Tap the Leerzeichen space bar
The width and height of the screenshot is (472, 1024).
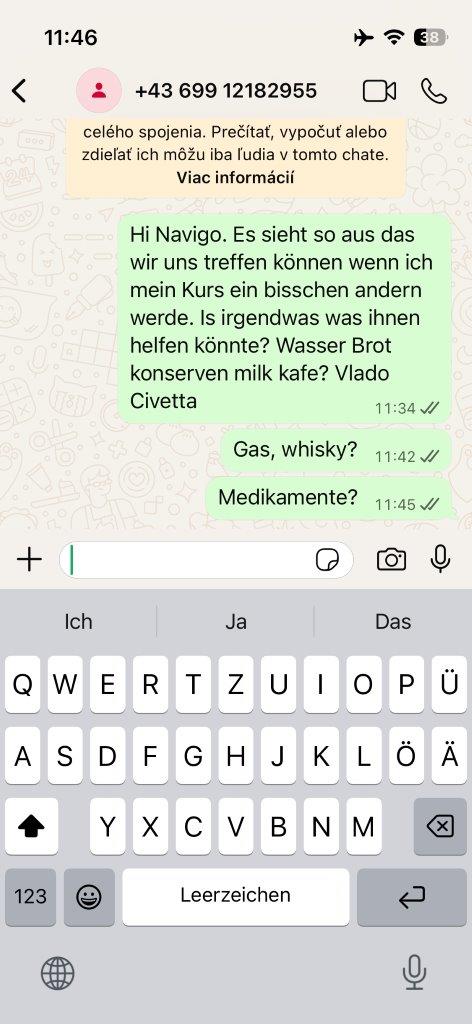[x=236, y=897]
